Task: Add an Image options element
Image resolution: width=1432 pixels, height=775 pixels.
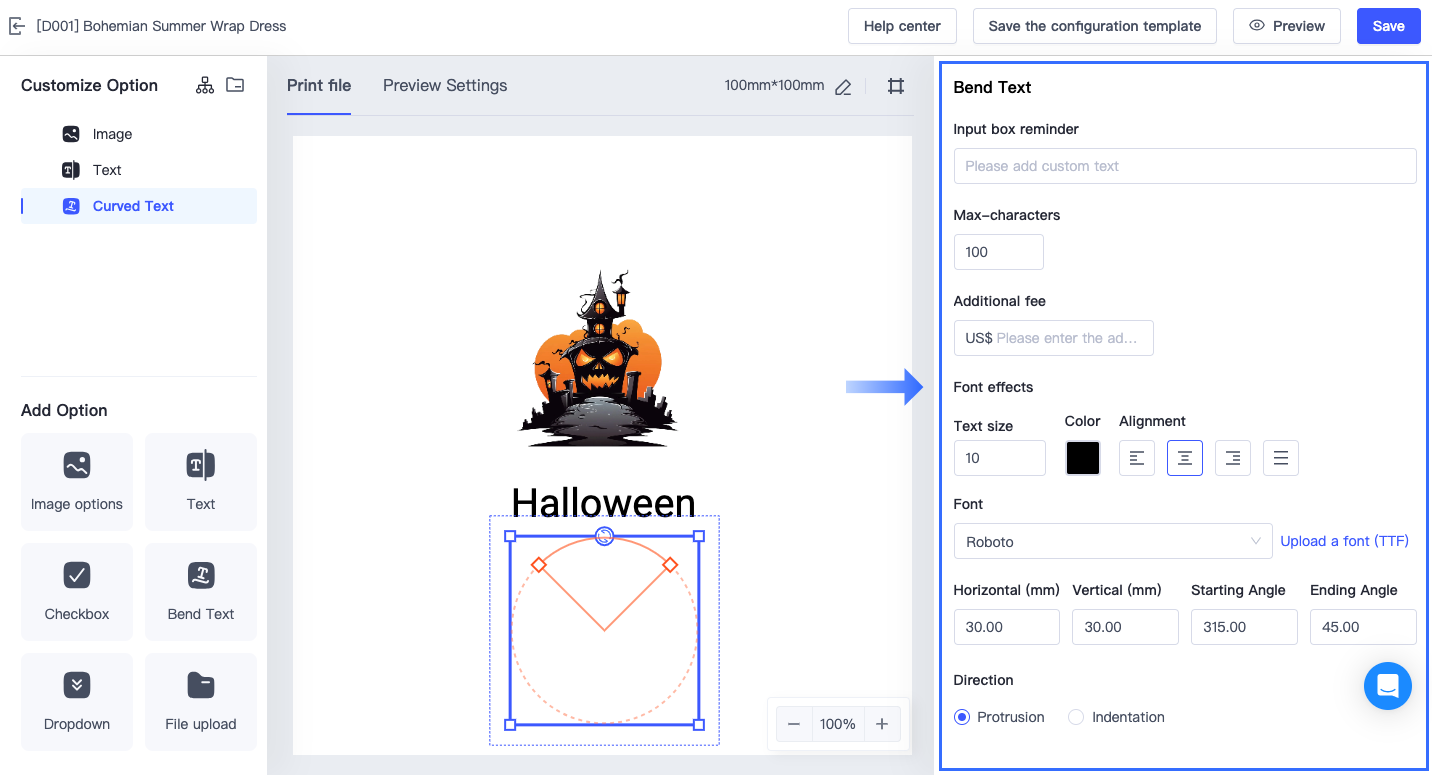Action: coord(76,482)
